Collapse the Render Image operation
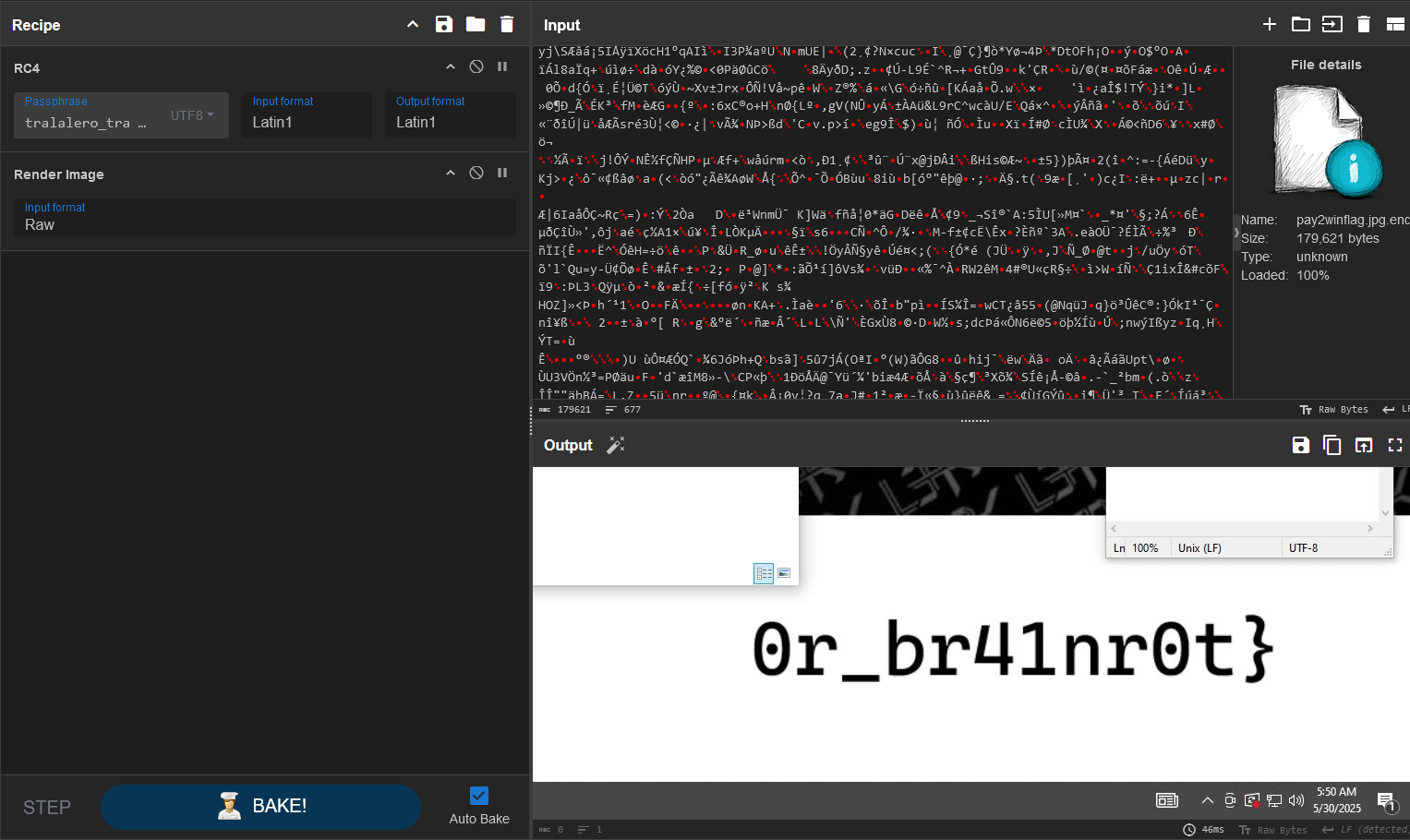 451,173
